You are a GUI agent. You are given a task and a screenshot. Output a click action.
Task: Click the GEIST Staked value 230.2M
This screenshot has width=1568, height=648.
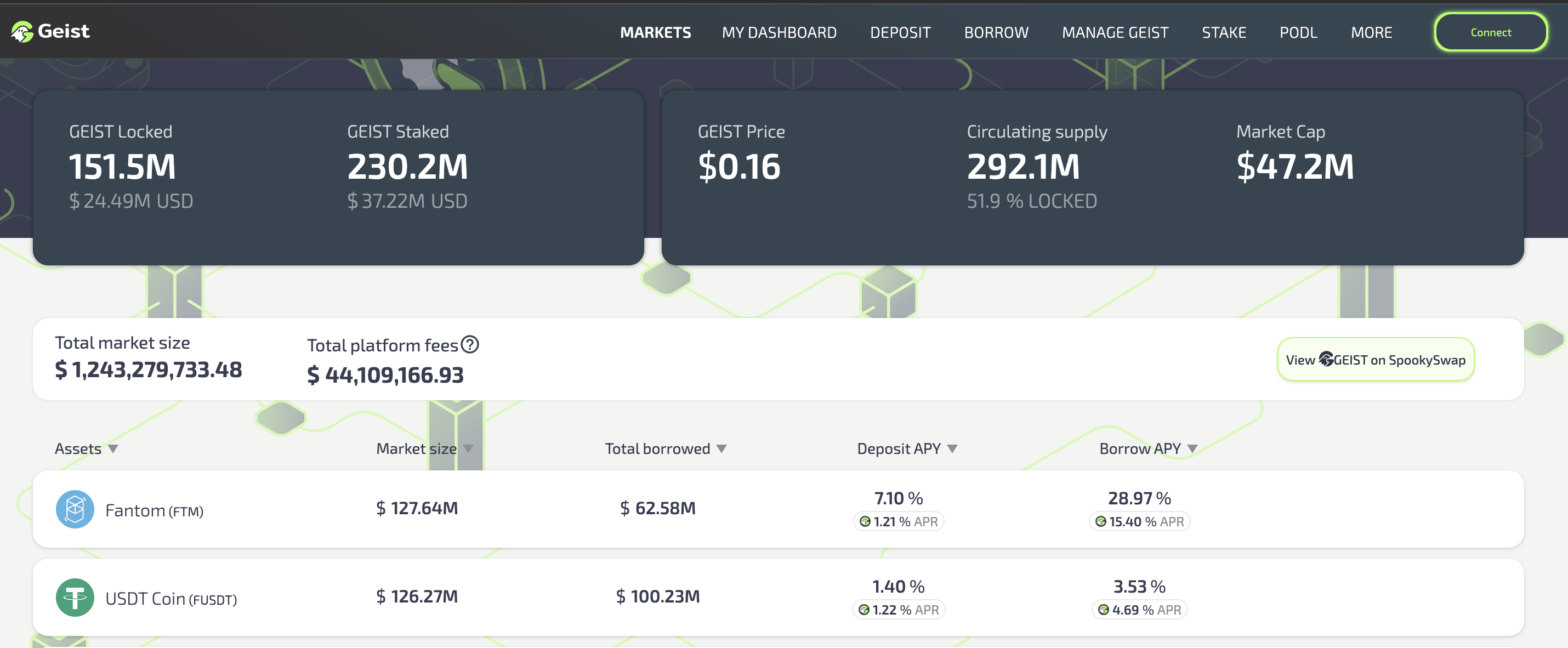[407, 166]
